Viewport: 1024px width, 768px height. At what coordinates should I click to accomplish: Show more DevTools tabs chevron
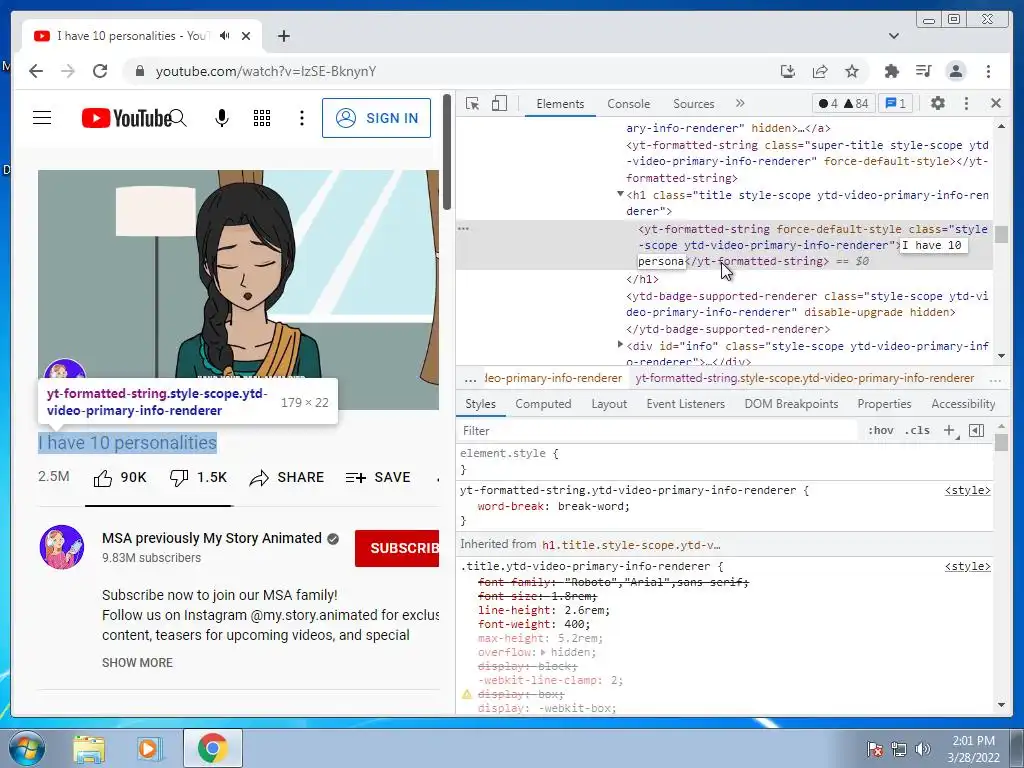(x=740, y=103)
